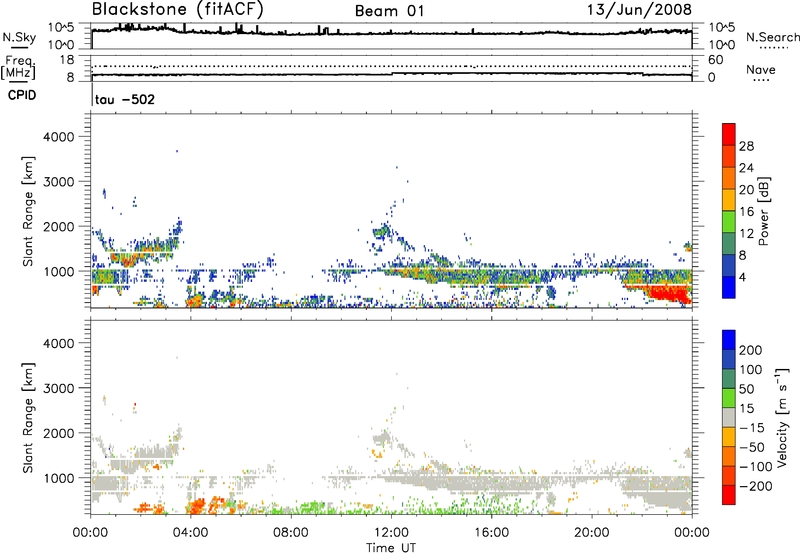Click the "Slant Range [km]" label of velocity panel
This screenshot has height=554, width=800.
28,417
